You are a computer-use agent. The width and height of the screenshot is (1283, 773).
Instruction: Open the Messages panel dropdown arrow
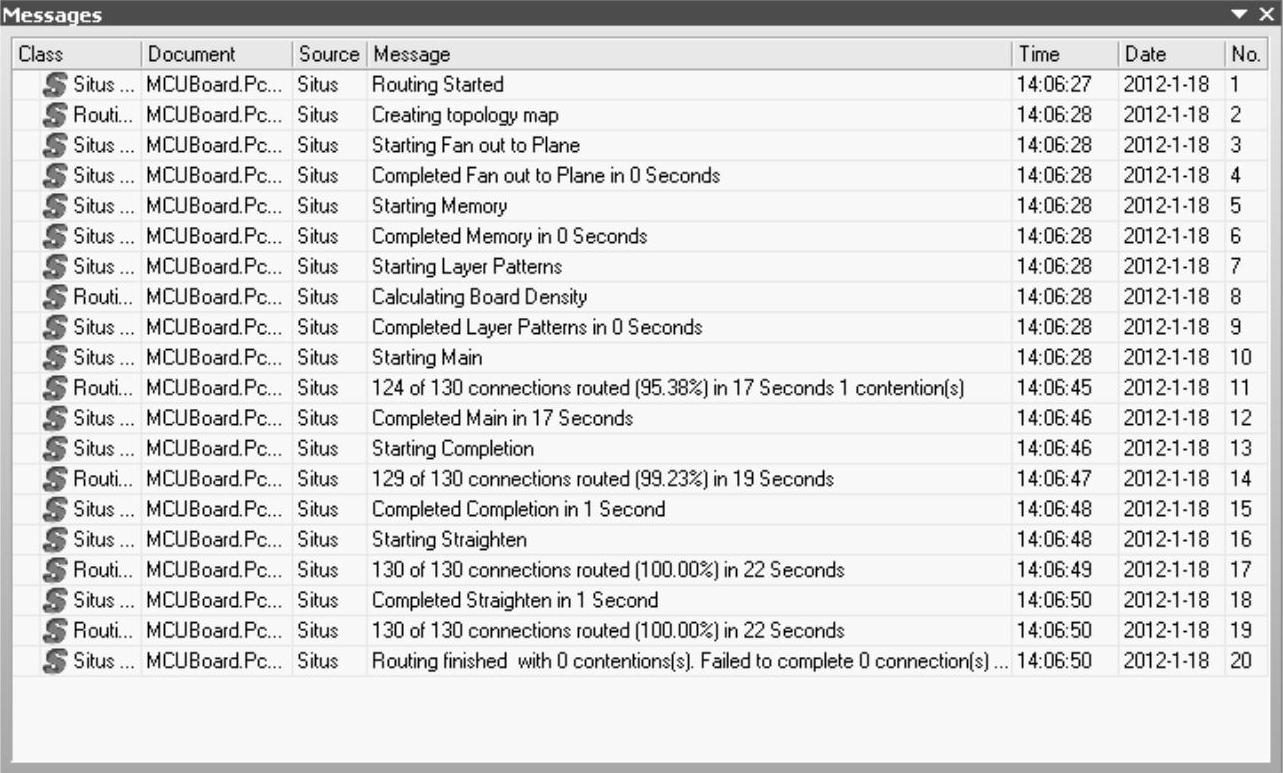point(1240,14)
